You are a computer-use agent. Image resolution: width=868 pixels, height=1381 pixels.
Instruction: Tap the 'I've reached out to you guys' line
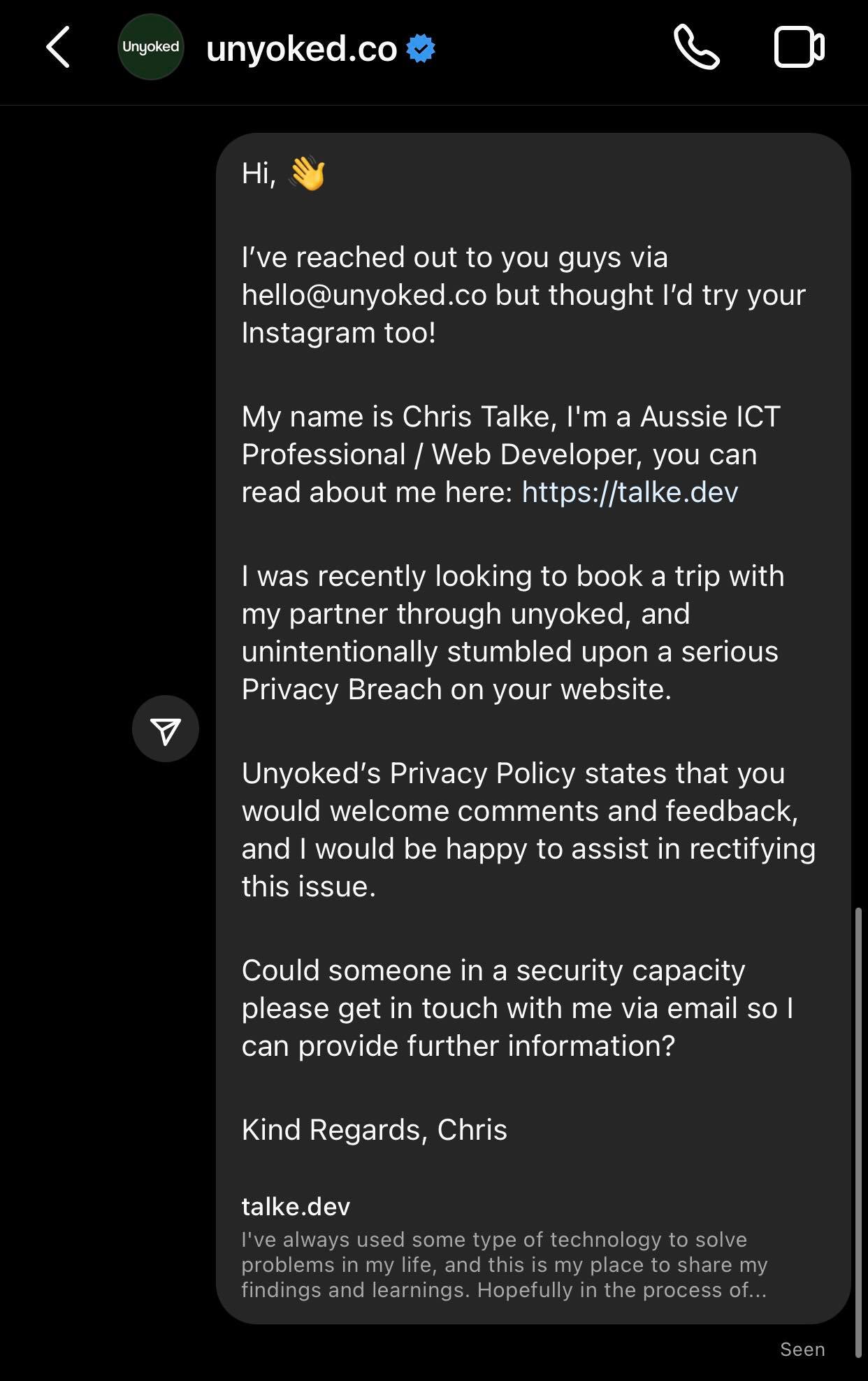coord(455,257)
